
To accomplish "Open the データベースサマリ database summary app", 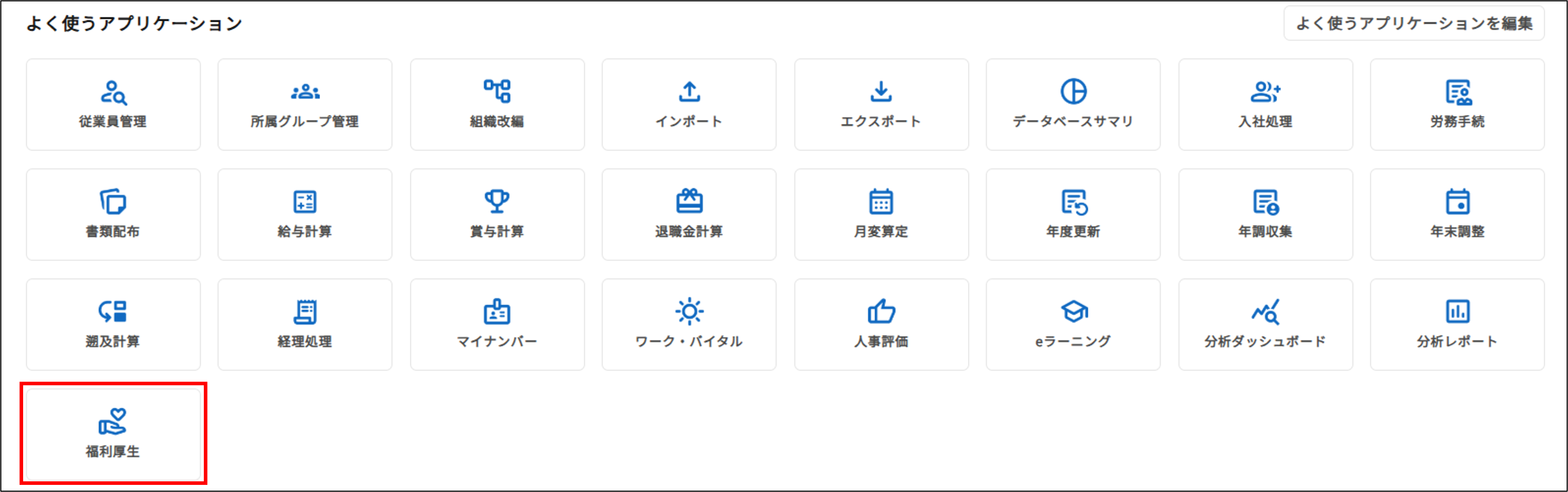I will [1072, 105].
